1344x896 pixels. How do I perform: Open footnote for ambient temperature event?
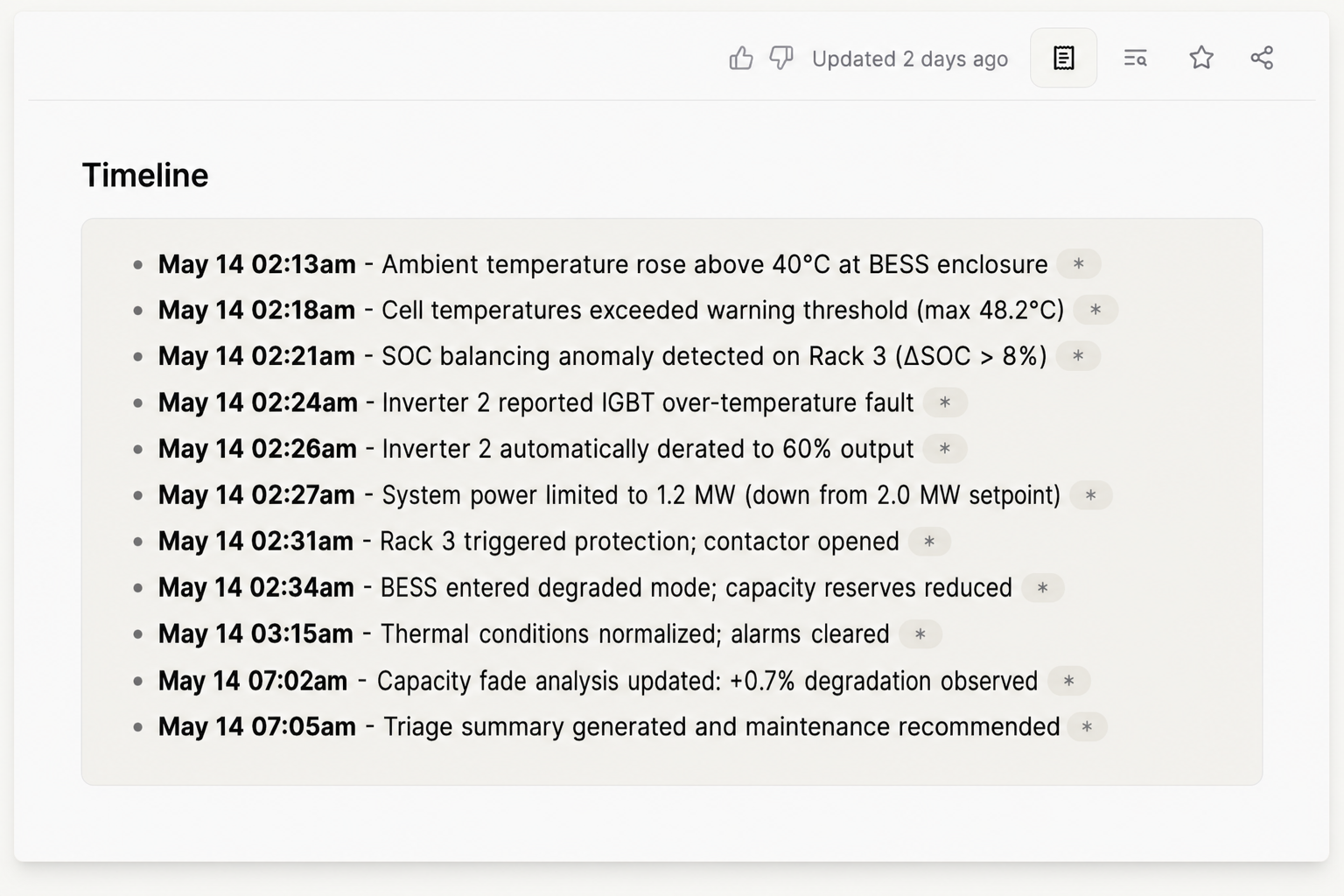(x=1079, y=263)
